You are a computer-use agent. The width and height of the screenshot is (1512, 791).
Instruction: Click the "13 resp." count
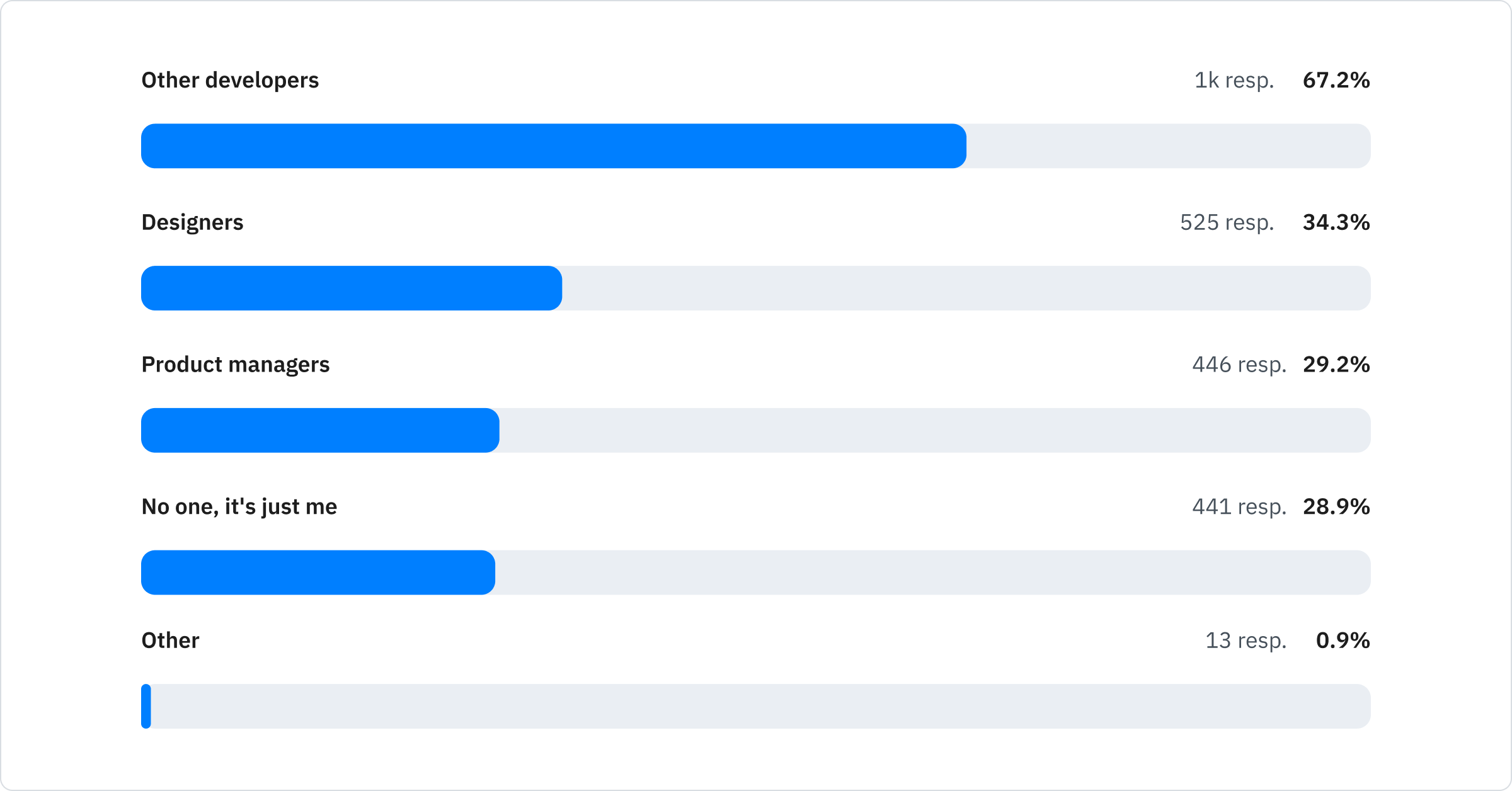pyautogui.click(x=1246, y=640)
